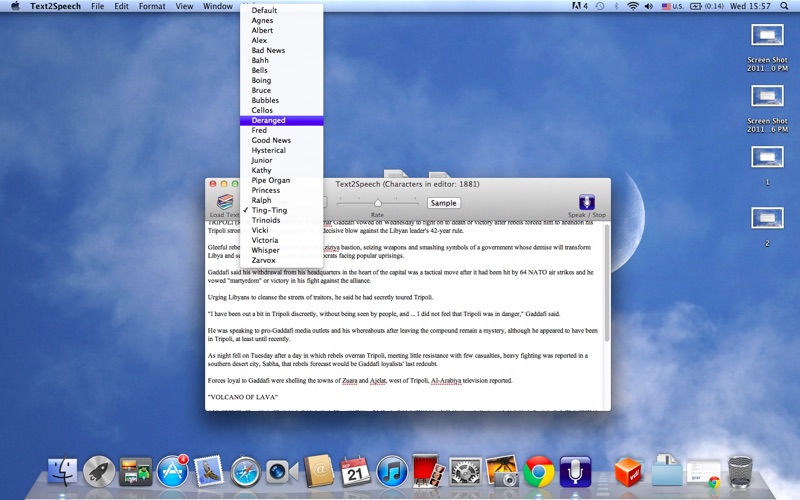Click the Text2Speech microphone dock icon
This screenshot has width=800, height=500.
(575, 471)
